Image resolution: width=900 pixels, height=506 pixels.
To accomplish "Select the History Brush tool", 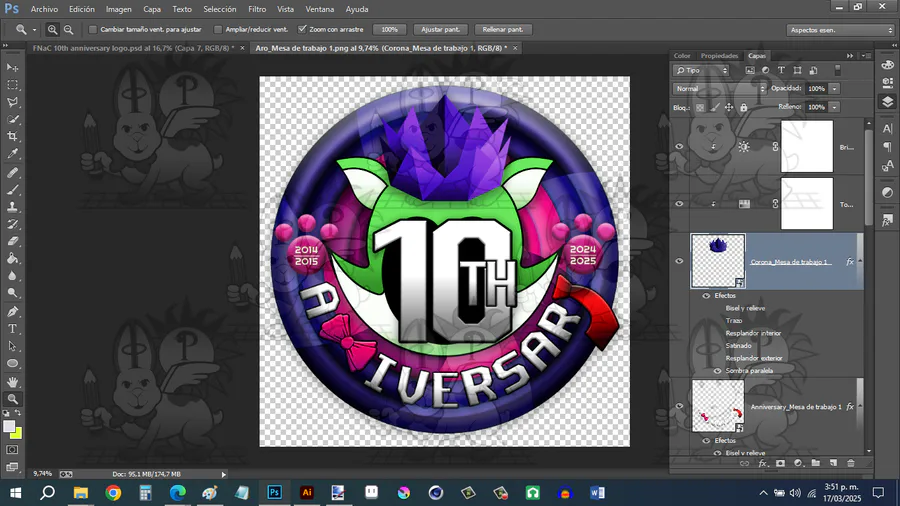I will 12,224.
